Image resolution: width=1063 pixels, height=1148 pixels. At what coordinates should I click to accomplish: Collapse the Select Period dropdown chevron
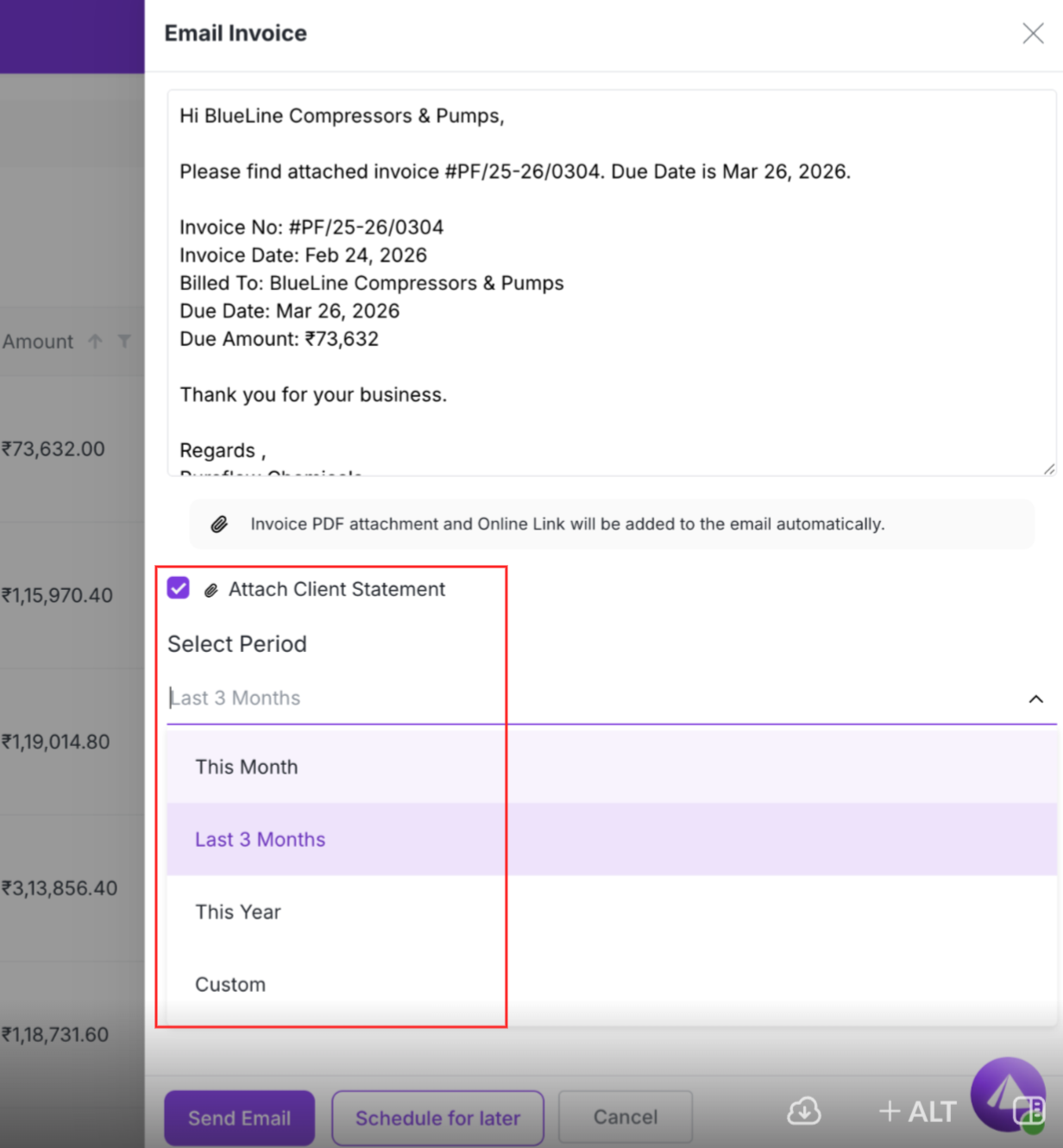(1035, 699)
